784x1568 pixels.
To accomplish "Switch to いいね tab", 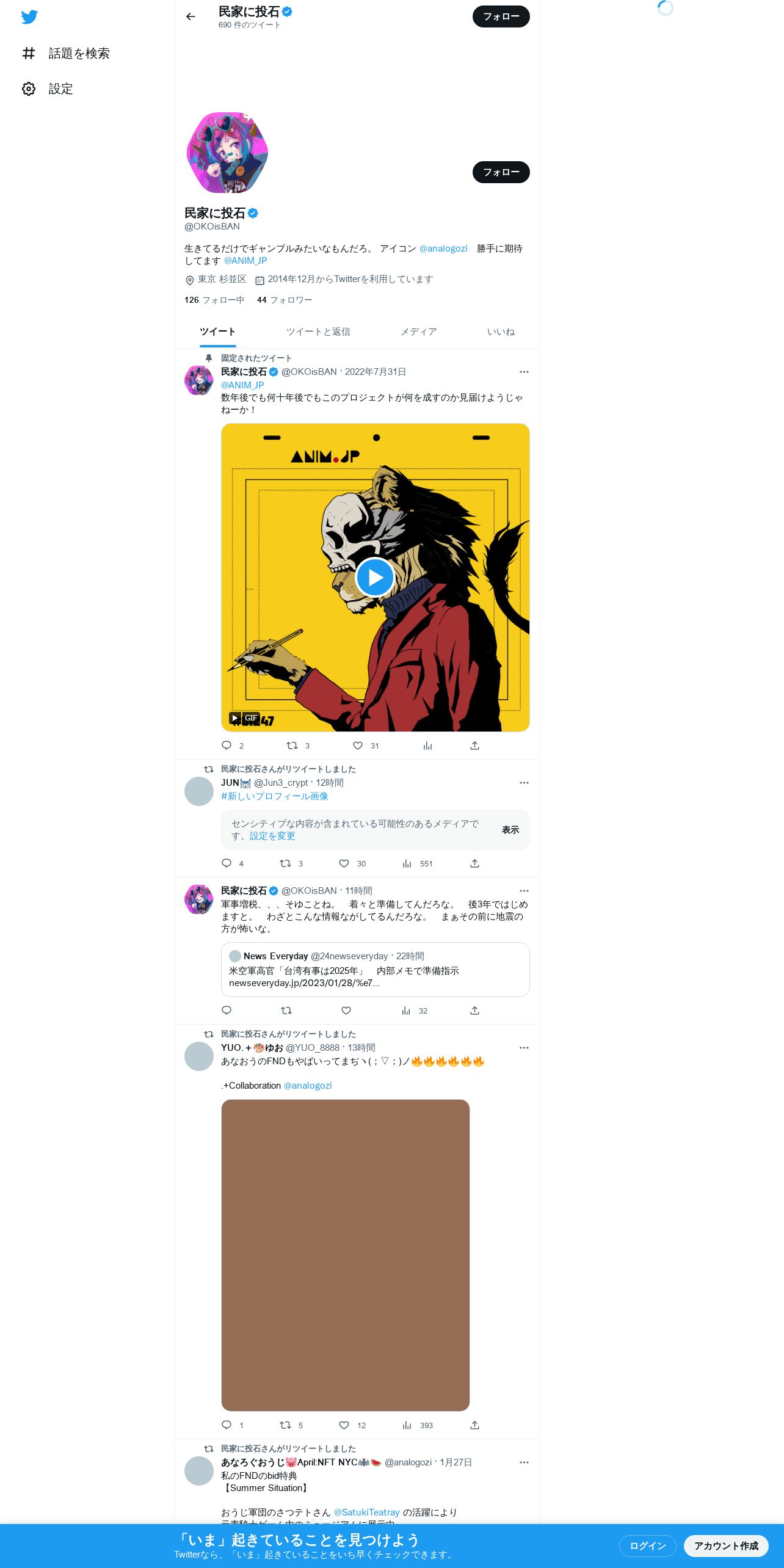I will (501, 332).
